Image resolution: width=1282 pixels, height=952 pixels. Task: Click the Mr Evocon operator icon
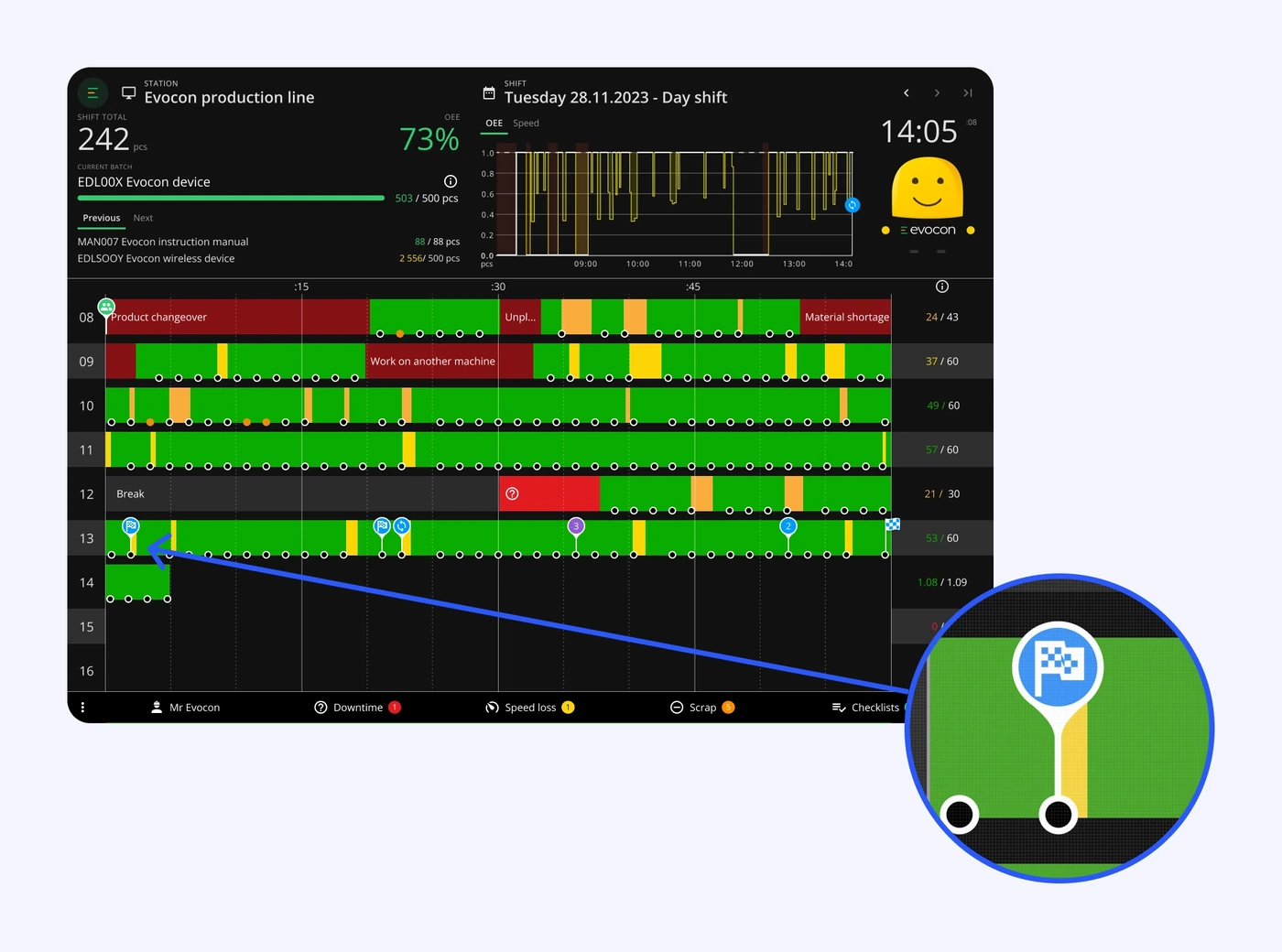point(157,708)
